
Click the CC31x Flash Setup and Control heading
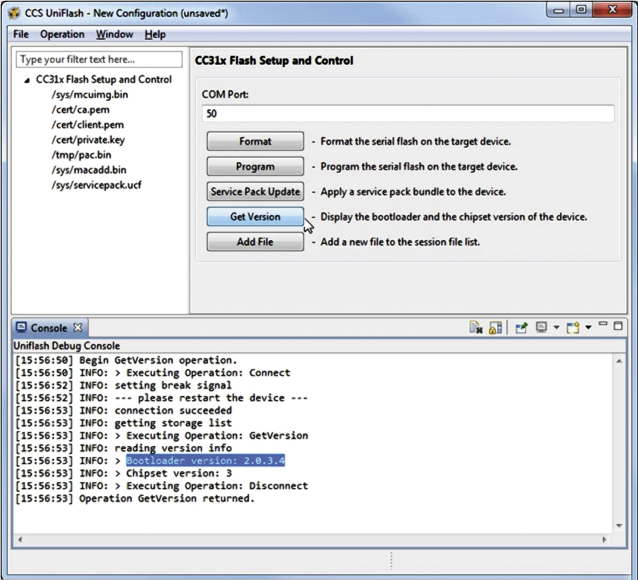274,61
